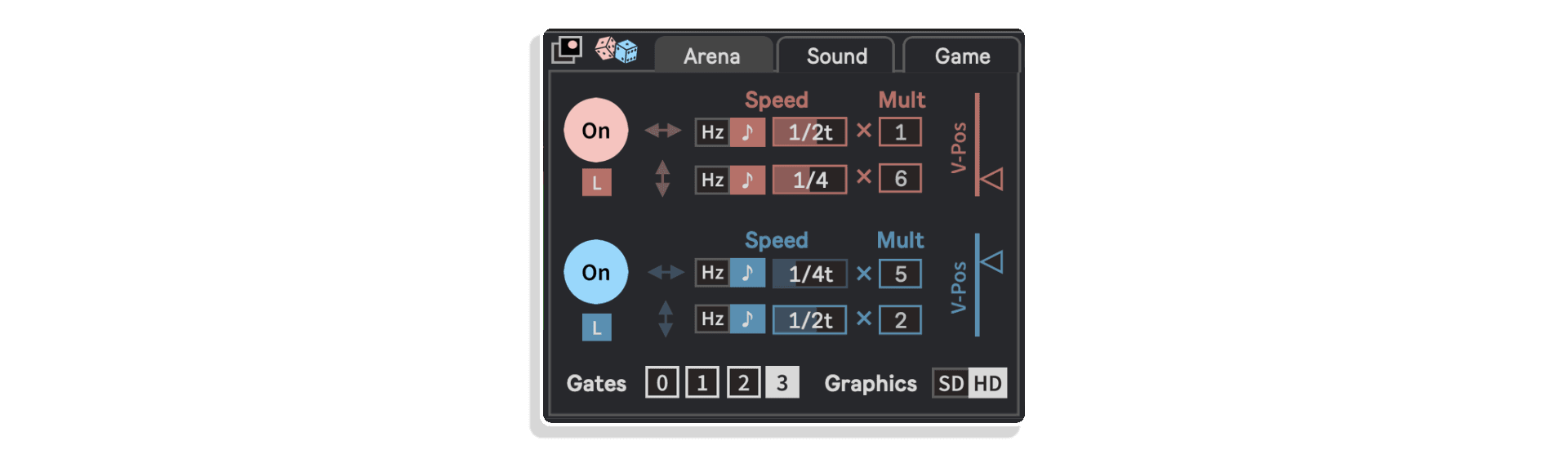
Task: Click the dice randomize icon
Action: pos(616,50)
